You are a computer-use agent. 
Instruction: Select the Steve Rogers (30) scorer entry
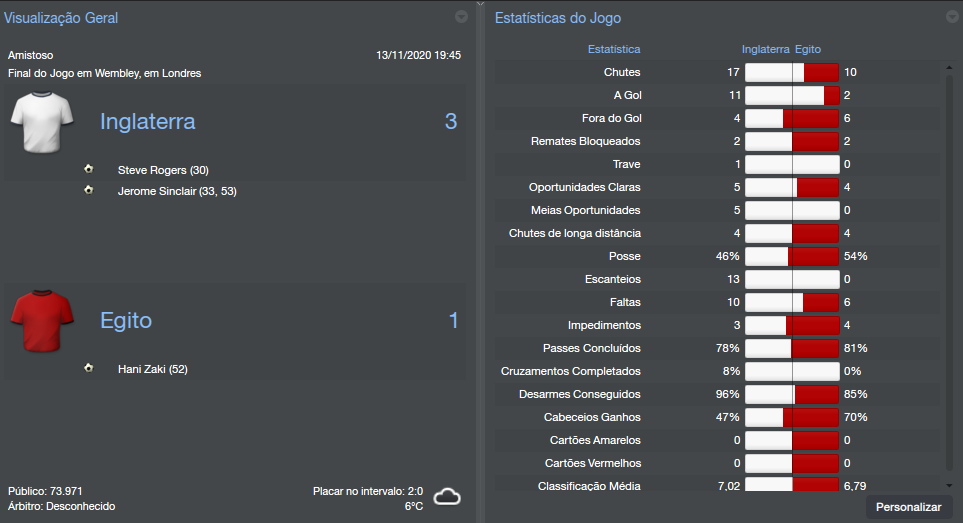coord(163,170)
